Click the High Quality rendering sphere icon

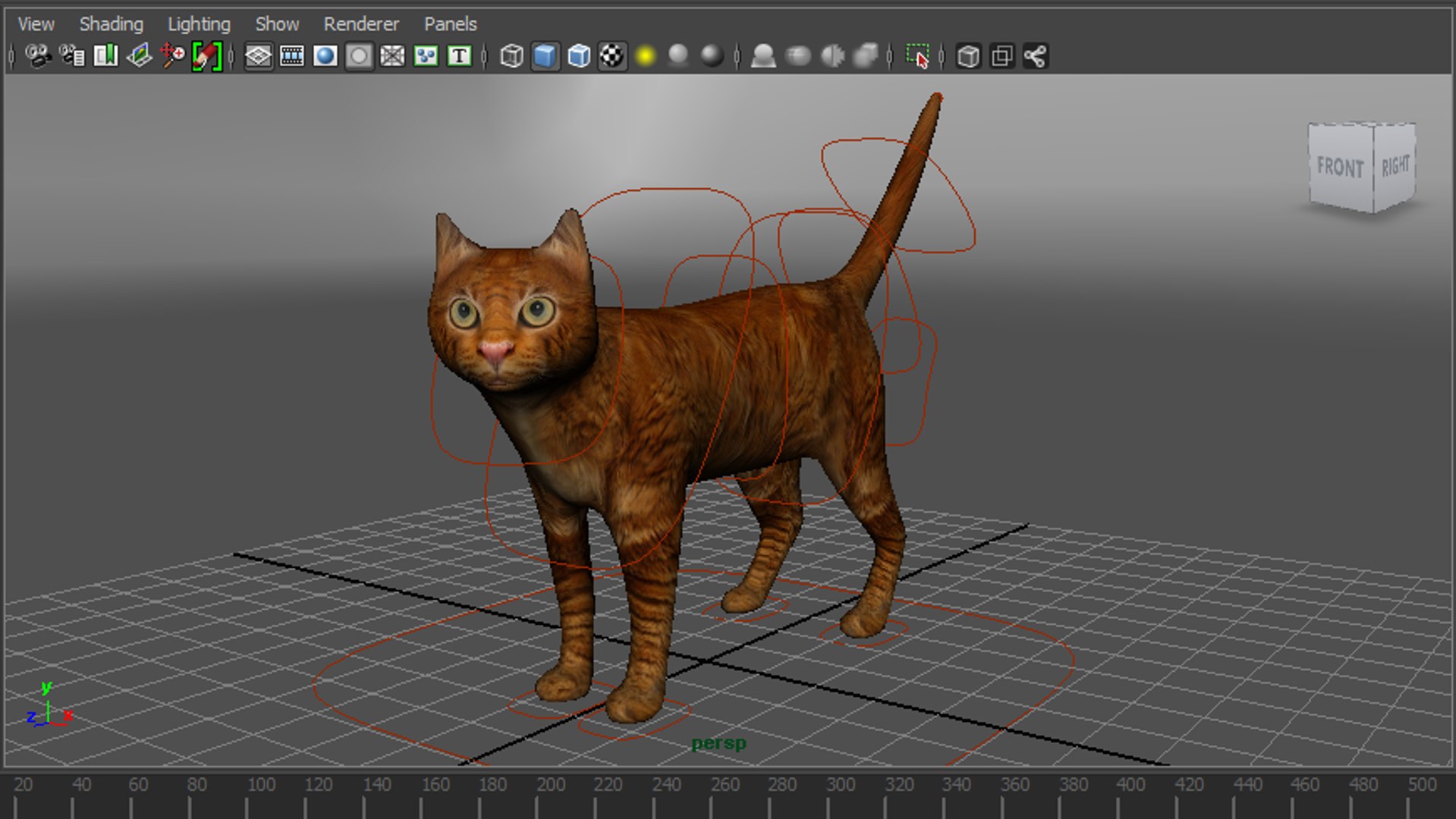coord(712,56)
